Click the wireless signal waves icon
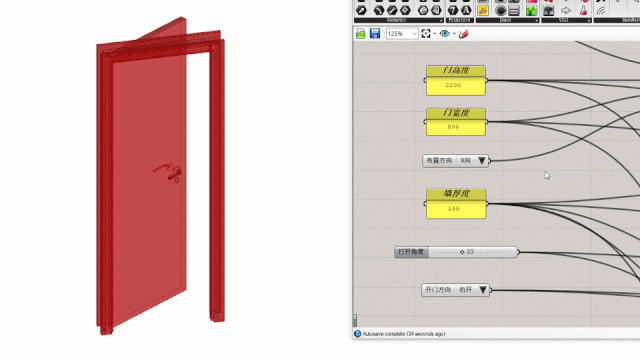This screenshot has height=360, width=640. 601,11
